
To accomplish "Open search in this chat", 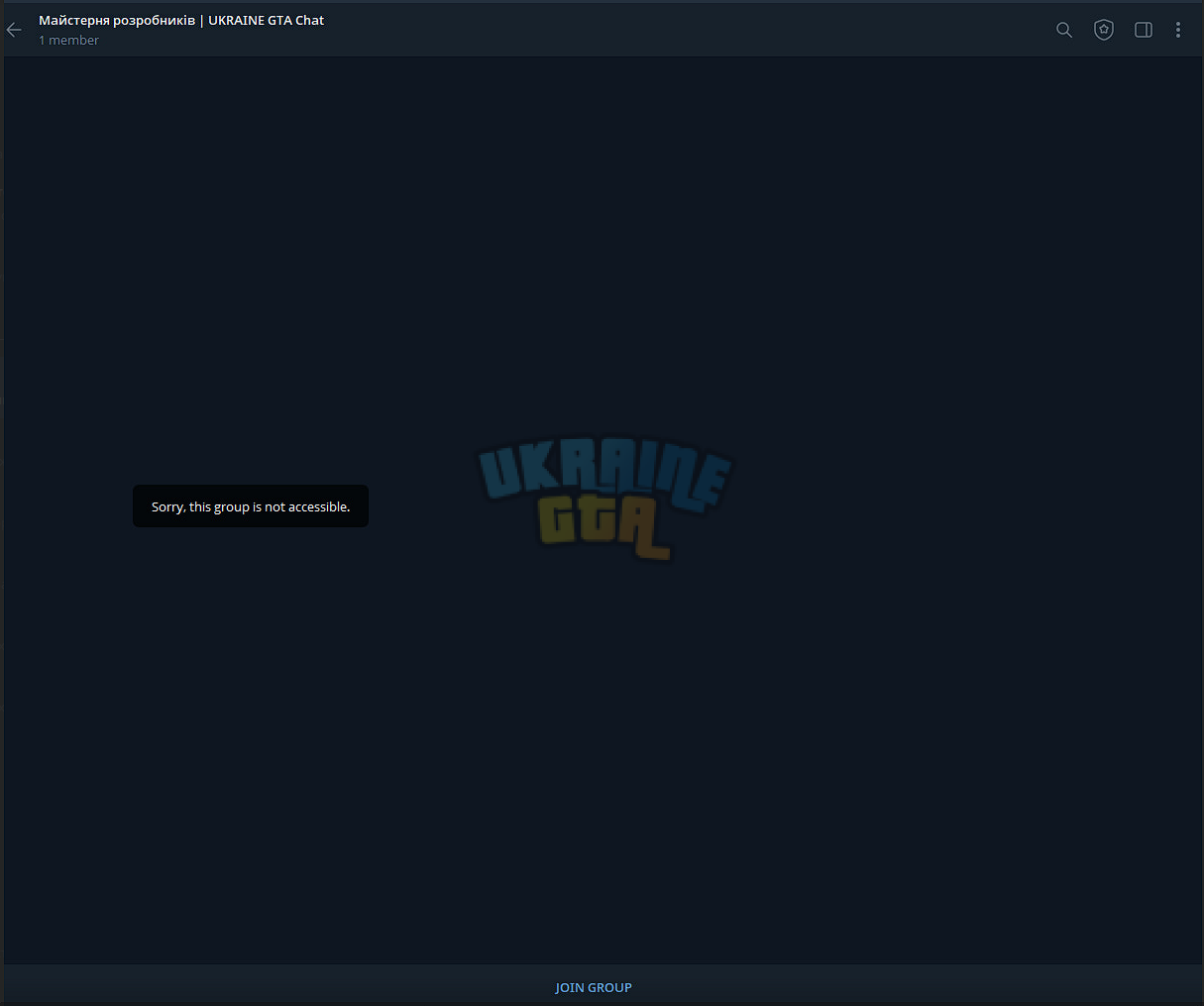I will coord(1064,30).
